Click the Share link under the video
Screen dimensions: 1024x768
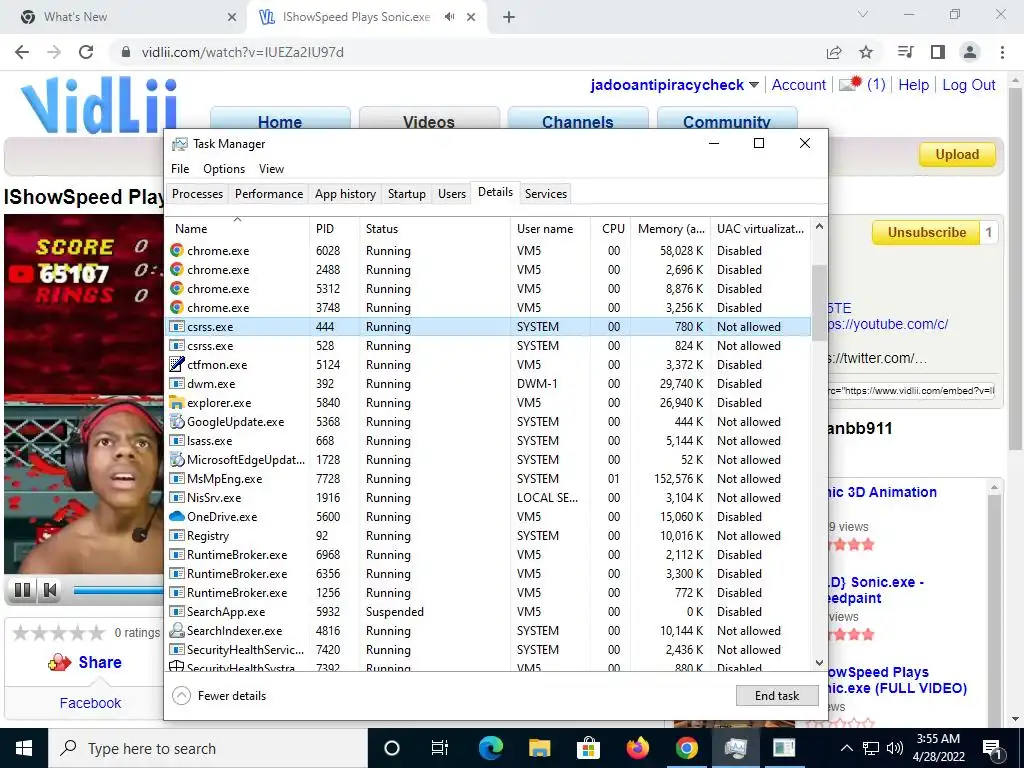click(100, 662)
